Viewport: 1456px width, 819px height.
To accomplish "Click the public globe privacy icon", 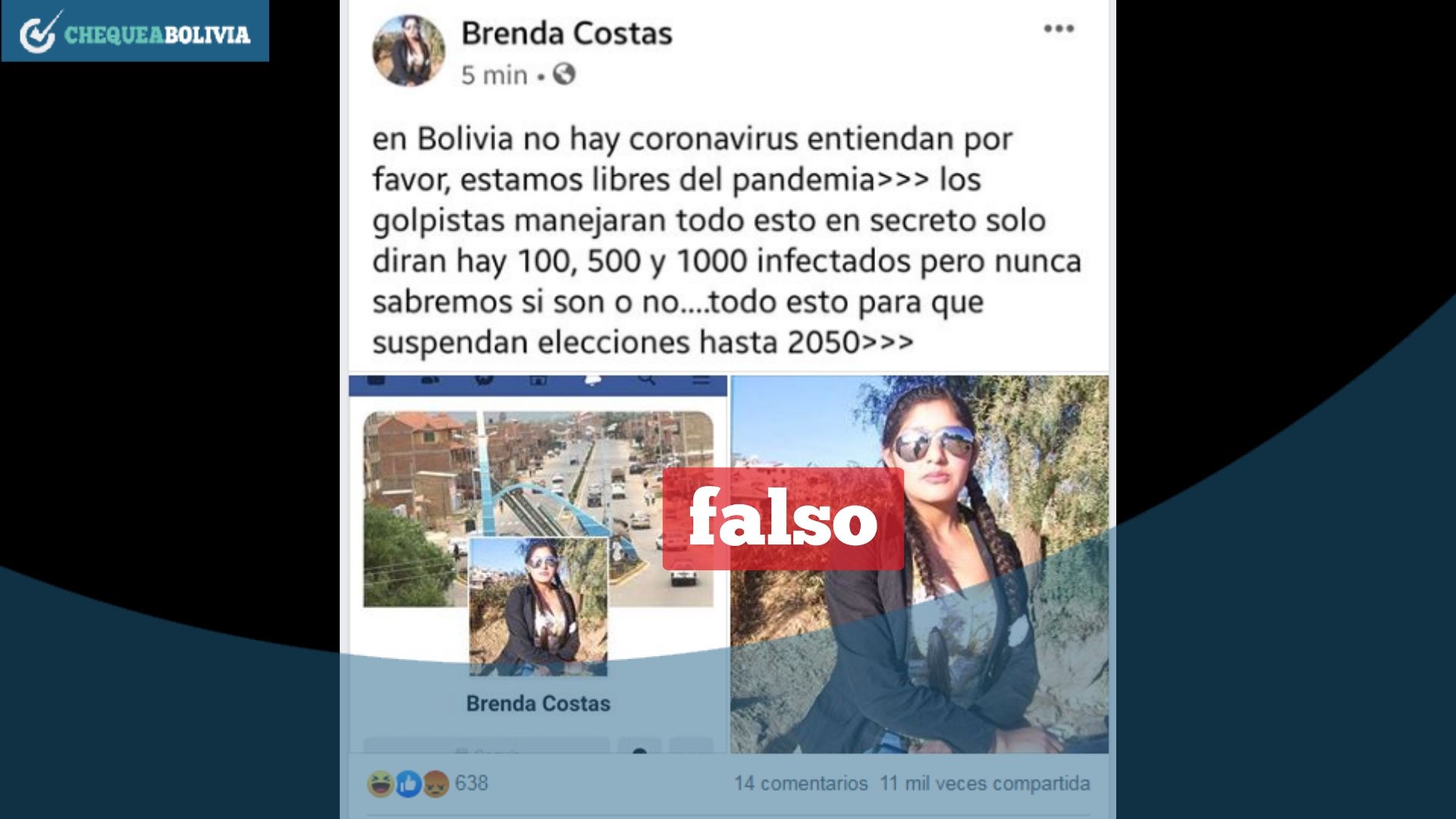I will (563, 74).
